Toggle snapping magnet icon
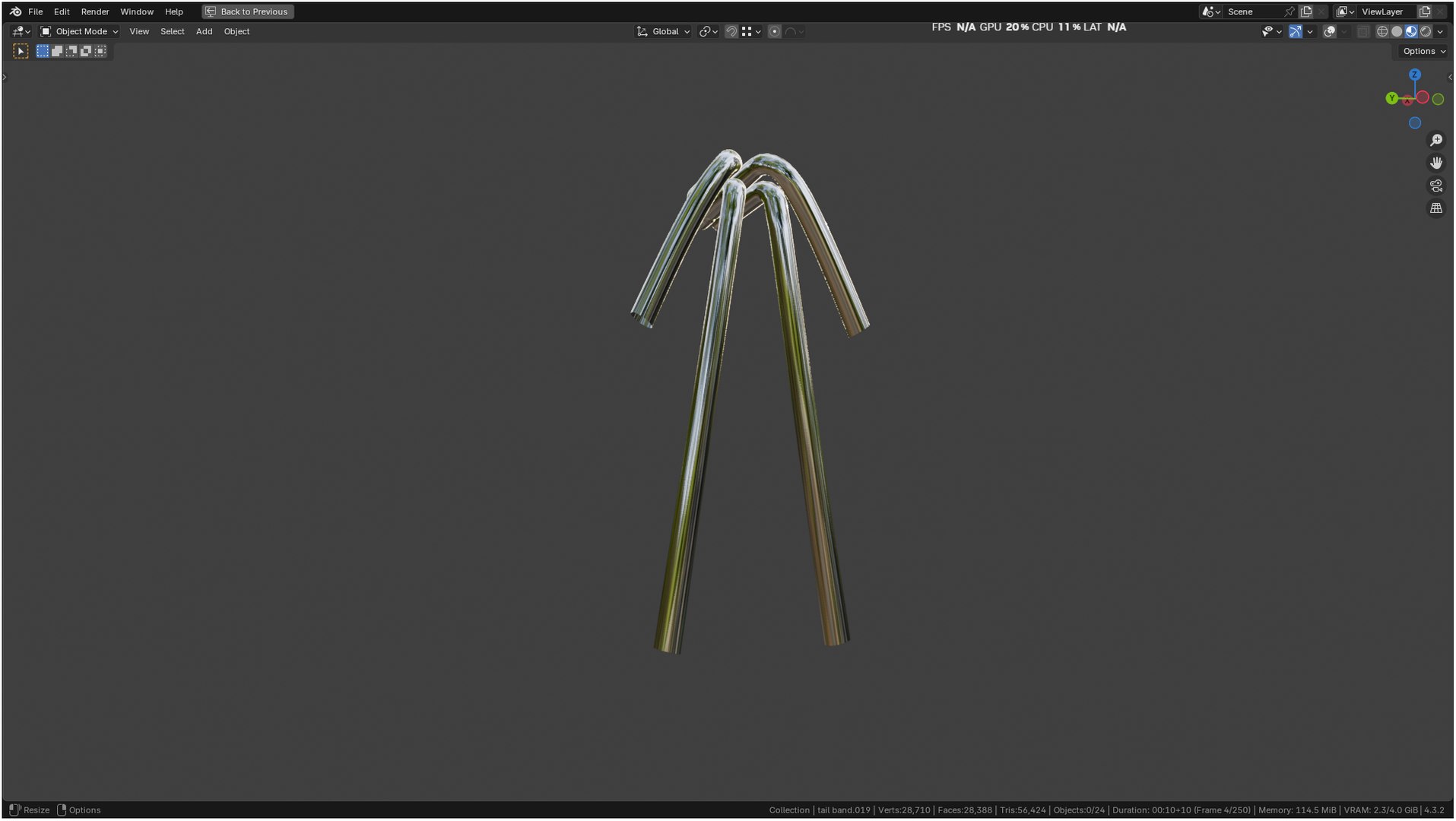The image size is (1456, 821). pos(731,31)
